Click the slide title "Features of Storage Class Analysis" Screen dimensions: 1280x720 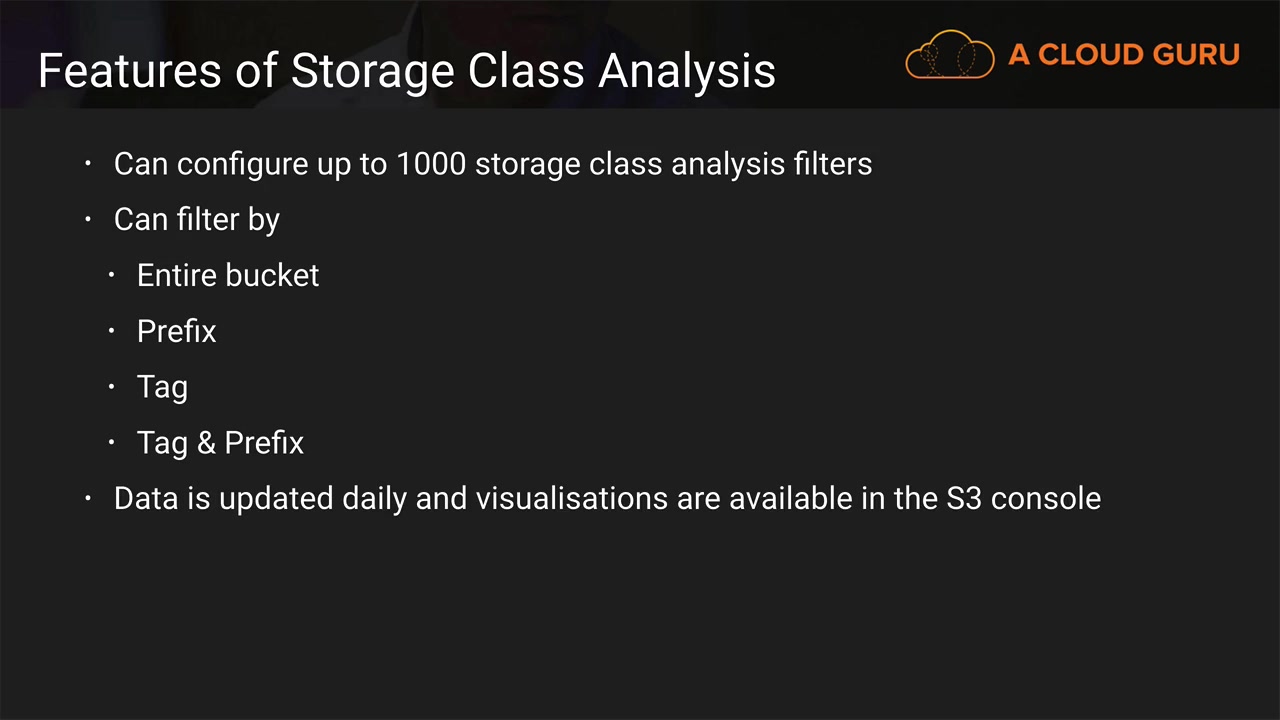coord(406,71)
